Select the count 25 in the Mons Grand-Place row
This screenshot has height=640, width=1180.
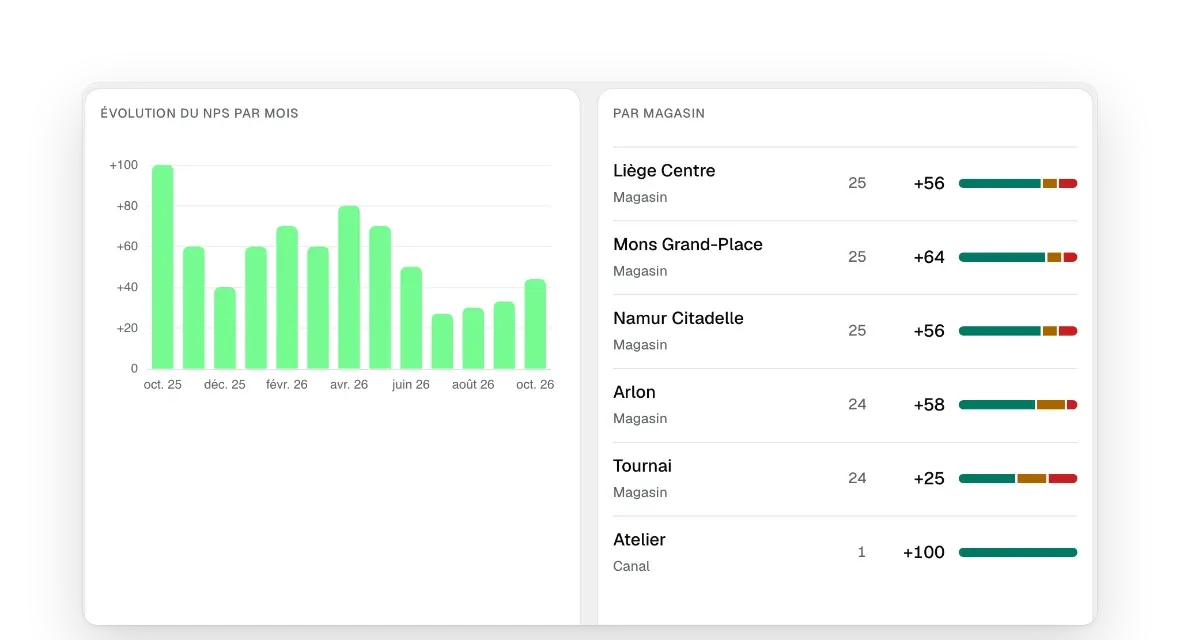pyautogui.click(x=857, y=257)
